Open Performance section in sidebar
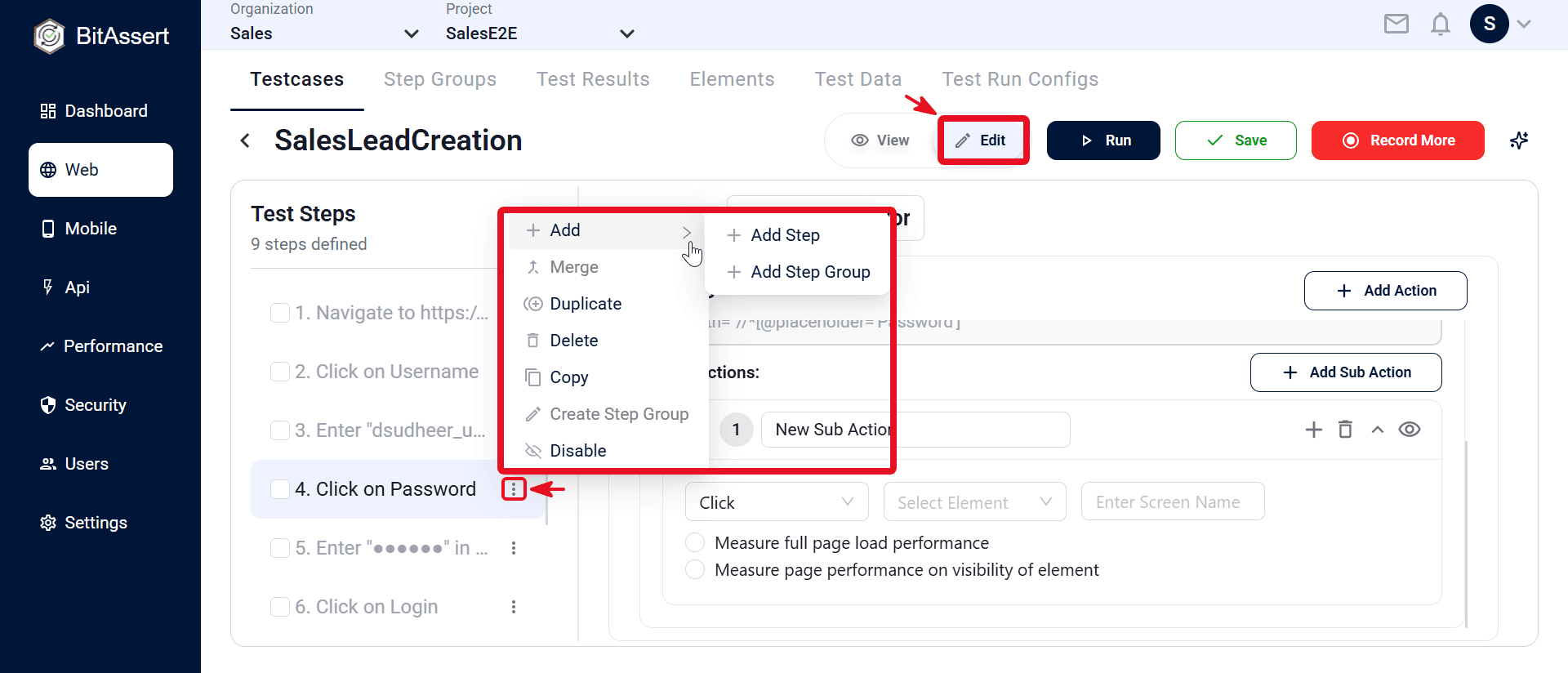This screenshot has width=1568, height=673. coord(100,346)
